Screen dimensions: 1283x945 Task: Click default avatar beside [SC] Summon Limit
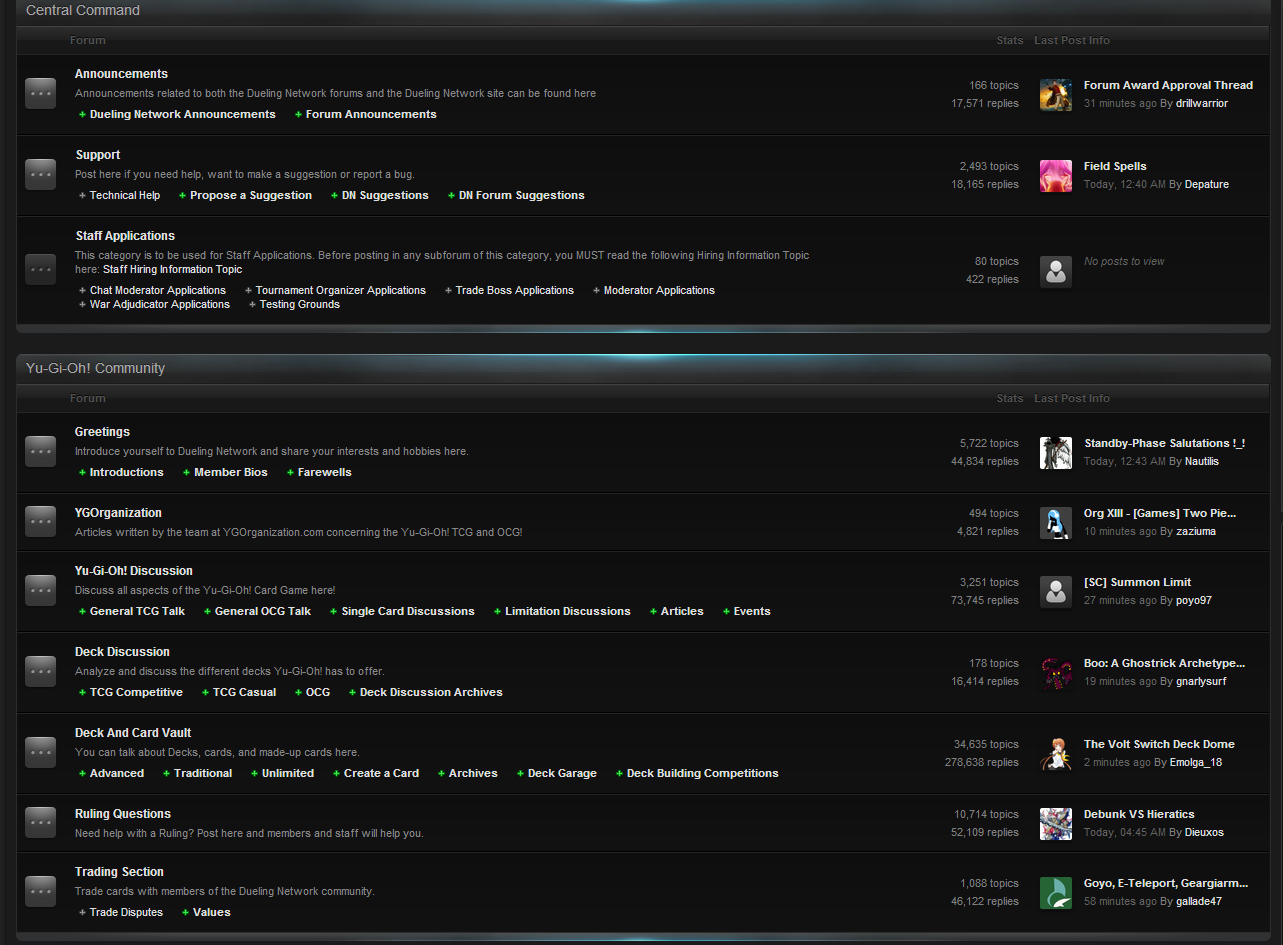(x=1056, y=592)
